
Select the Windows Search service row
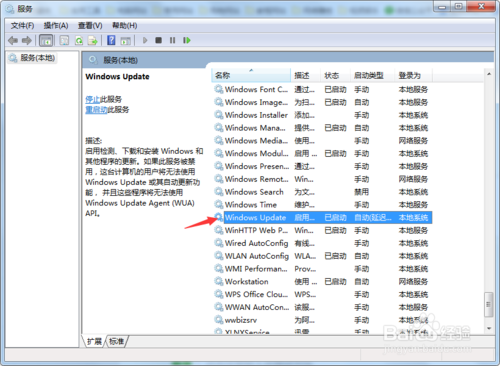coord(322,192)
